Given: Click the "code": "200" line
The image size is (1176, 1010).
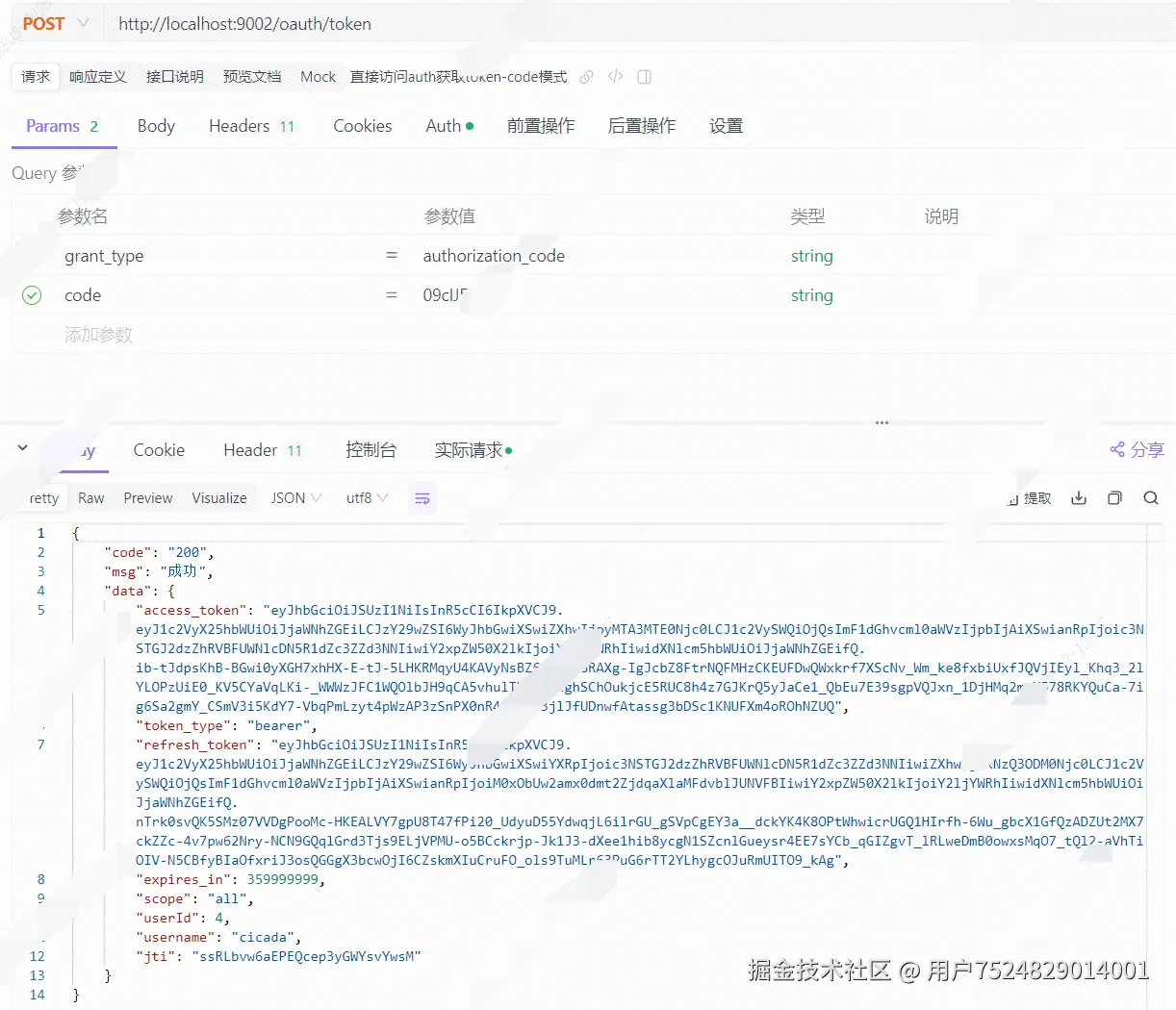Looking at the screenshot, I should 159,552.
